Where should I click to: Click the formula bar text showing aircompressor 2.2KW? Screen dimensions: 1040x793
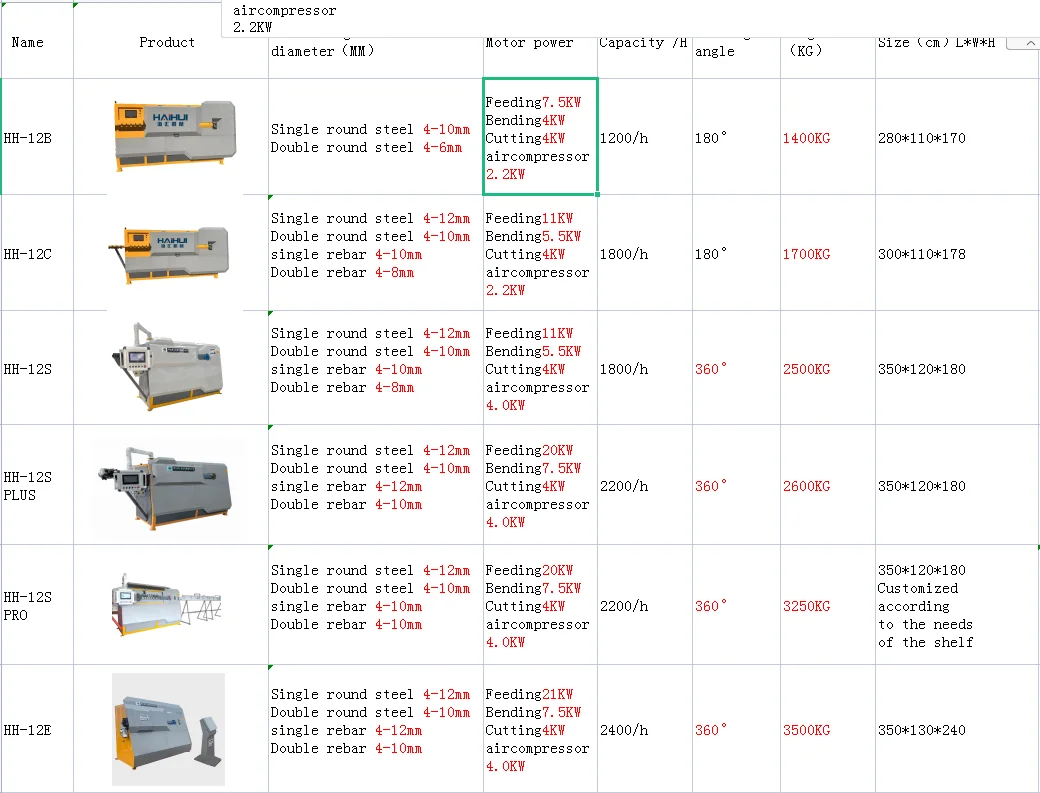pos(285,19)
